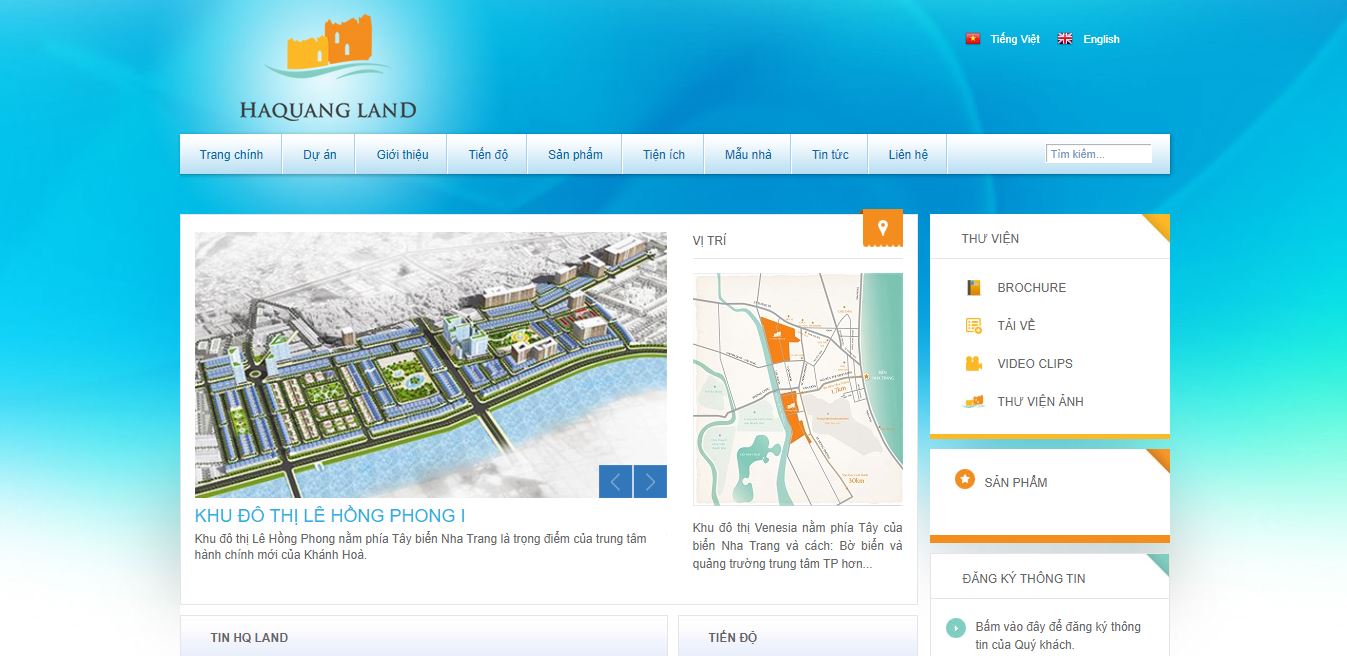Screen dimensions: 1347x656
Task: Open the TẢI VỀ library link
Action: pyautogui.click(x=1016, y=325)
